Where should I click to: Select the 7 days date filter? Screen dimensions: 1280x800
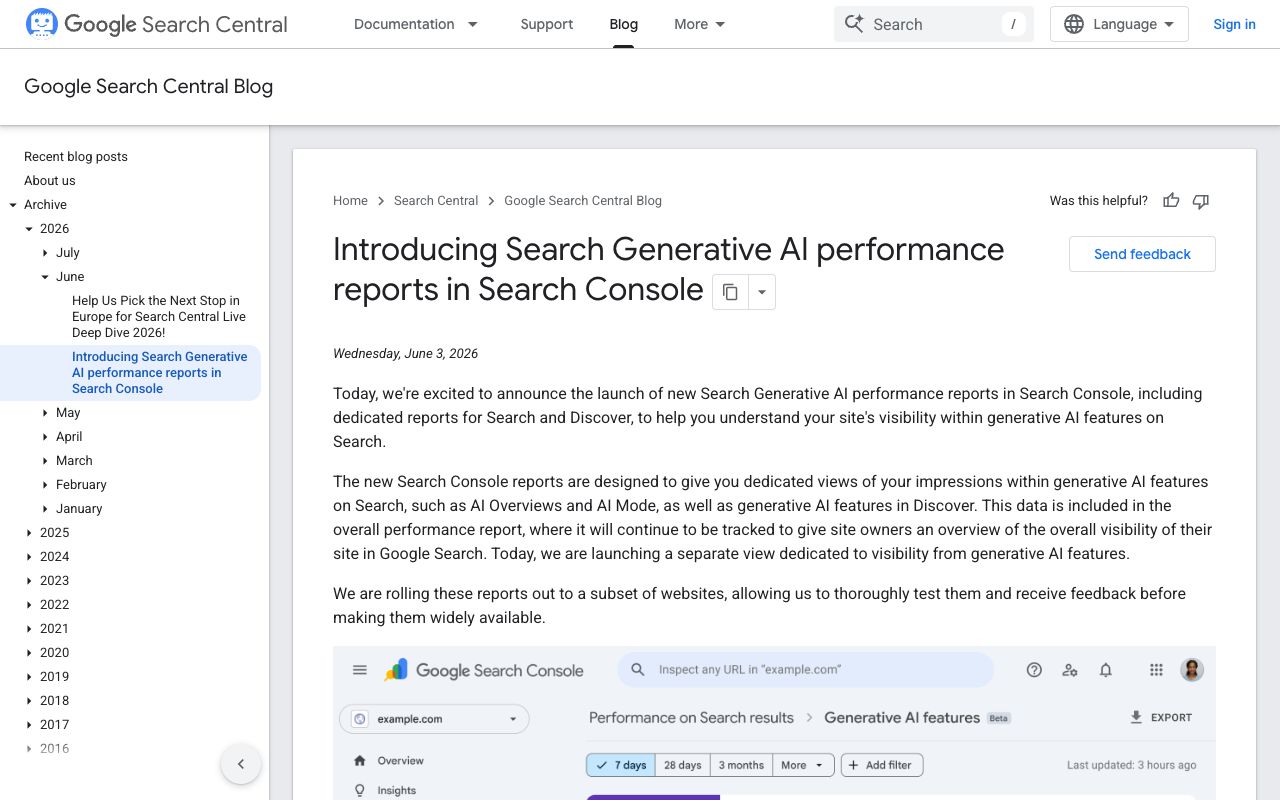620,765
